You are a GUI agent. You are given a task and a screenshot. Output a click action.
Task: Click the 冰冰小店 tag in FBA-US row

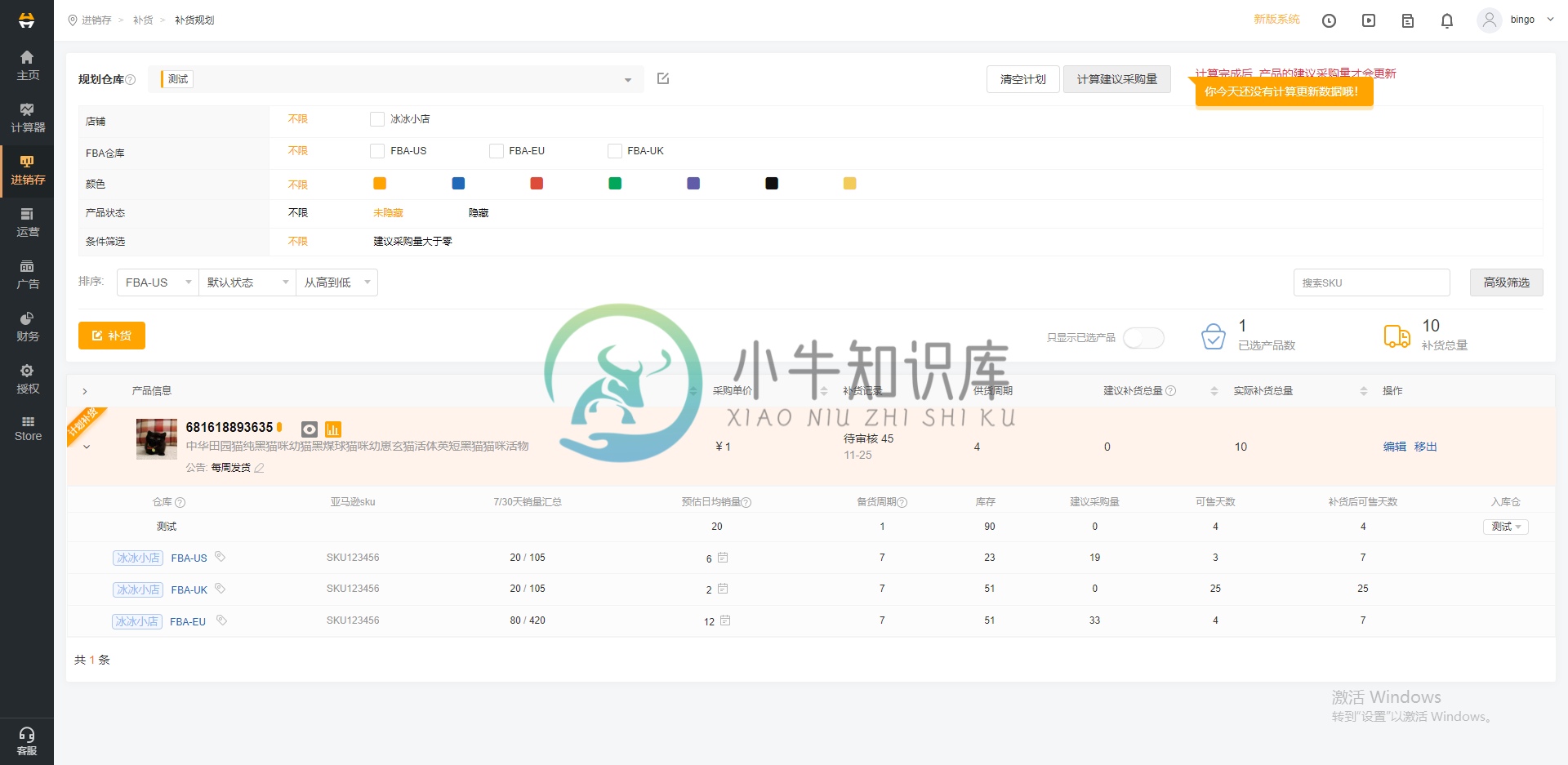click(x=138, y=558)
